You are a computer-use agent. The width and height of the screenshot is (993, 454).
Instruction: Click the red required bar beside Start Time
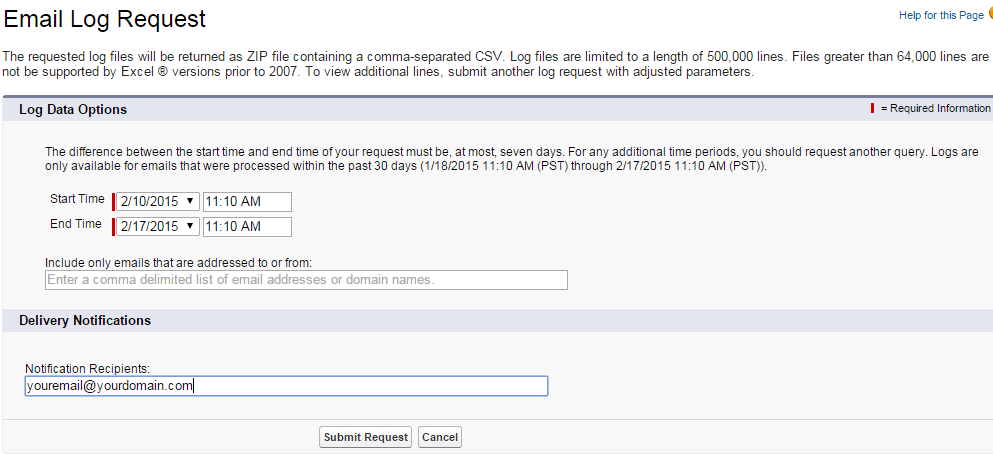pos(114,201)
